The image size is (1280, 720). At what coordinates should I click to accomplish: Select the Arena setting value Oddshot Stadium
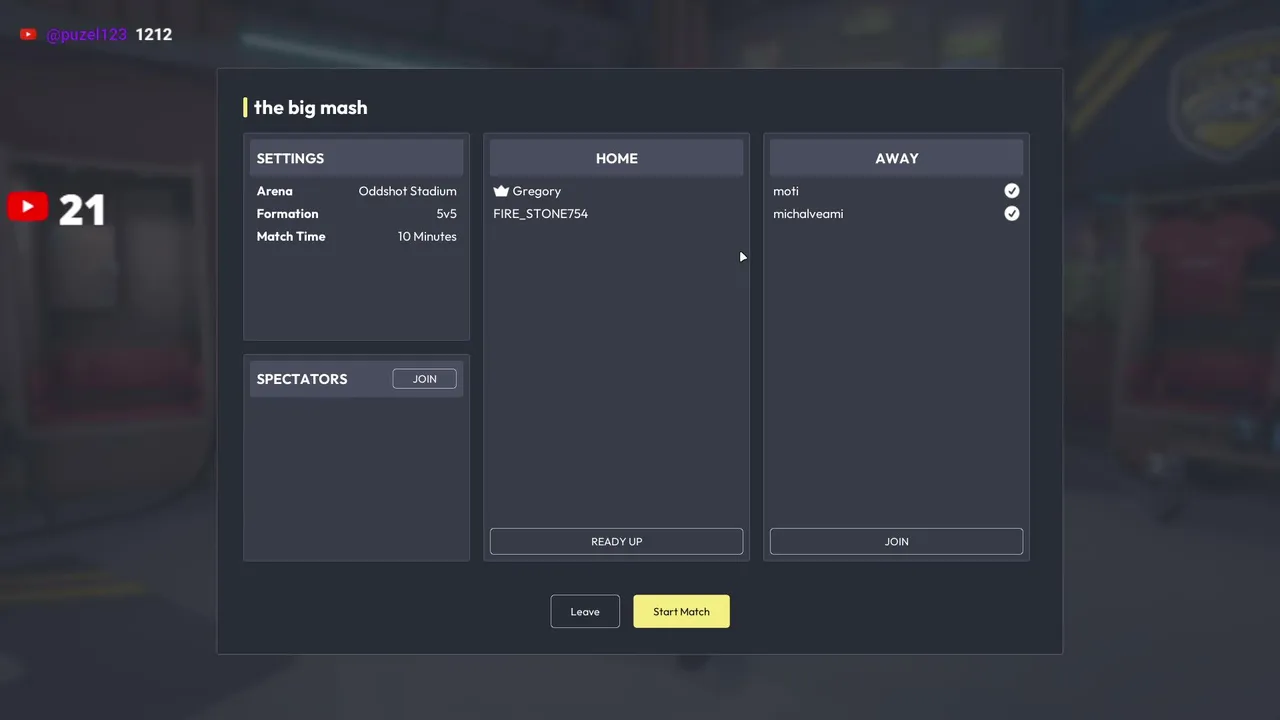(x=407, y=191)
